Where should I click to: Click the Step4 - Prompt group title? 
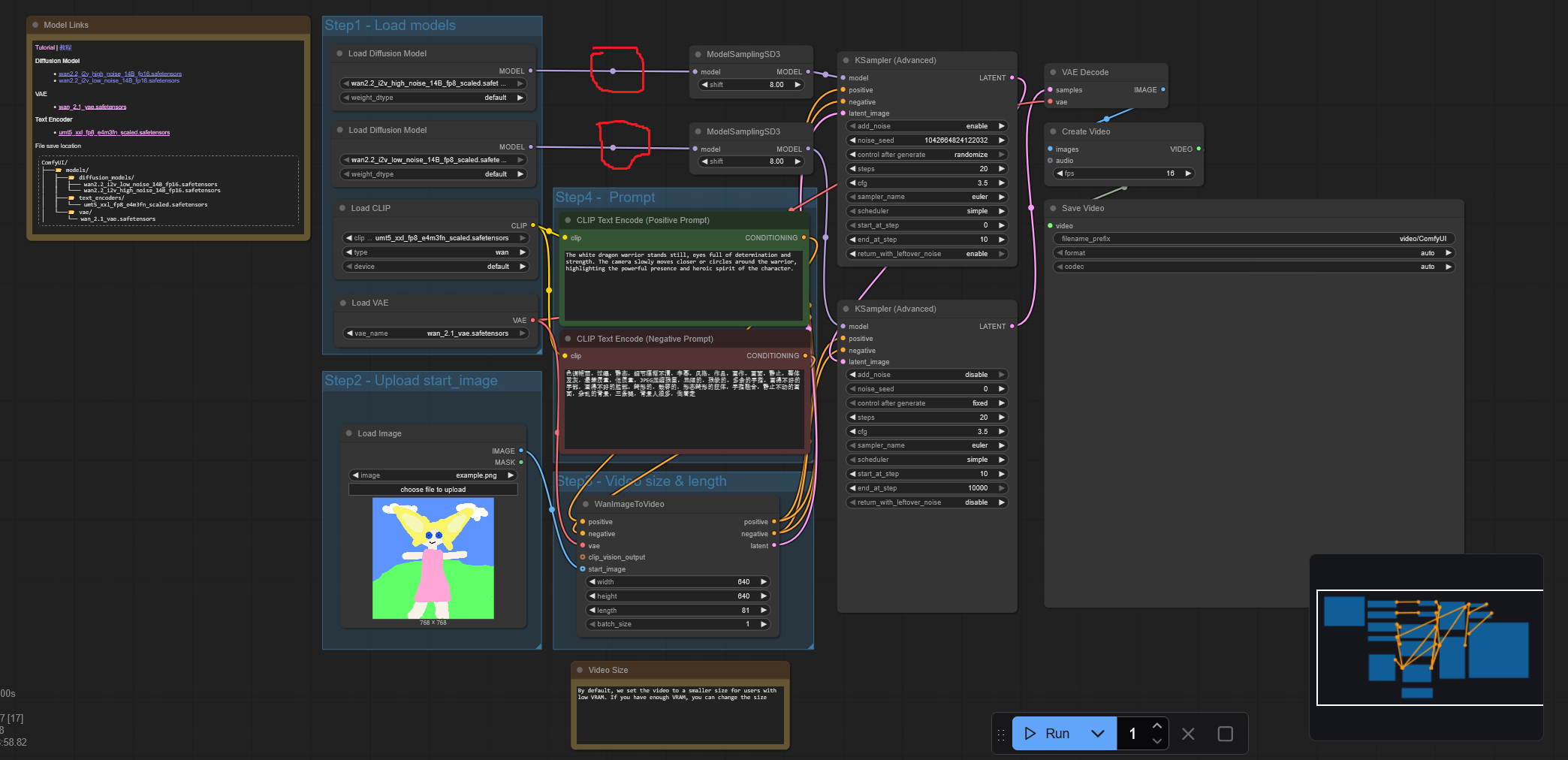coord(605,198)
